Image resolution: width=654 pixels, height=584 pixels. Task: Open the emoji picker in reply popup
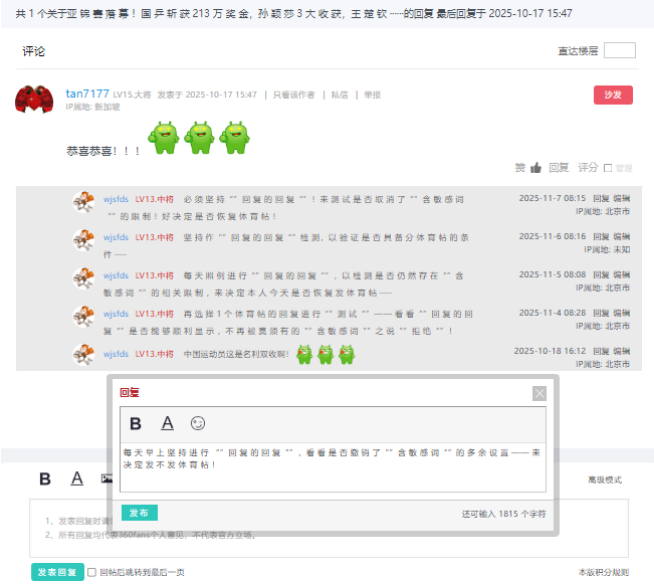pos(198,423)
